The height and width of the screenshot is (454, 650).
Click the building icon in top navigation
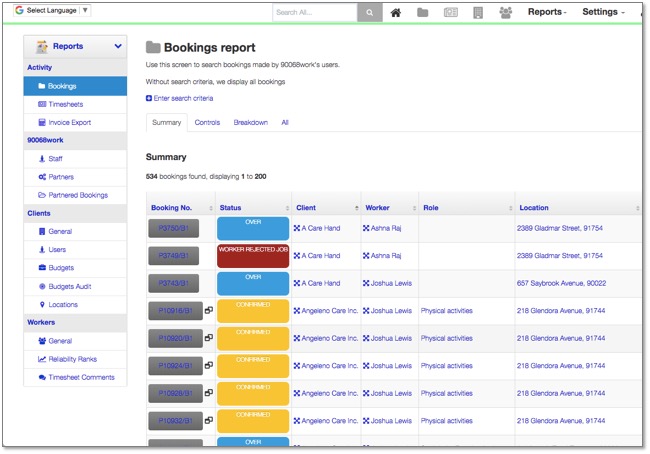(478, 13)
